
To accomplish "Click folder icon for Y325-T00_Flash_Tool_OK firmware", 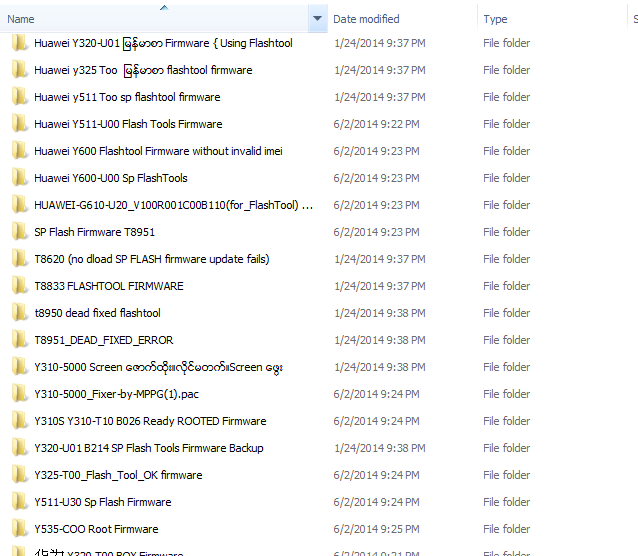I will 19,475.
